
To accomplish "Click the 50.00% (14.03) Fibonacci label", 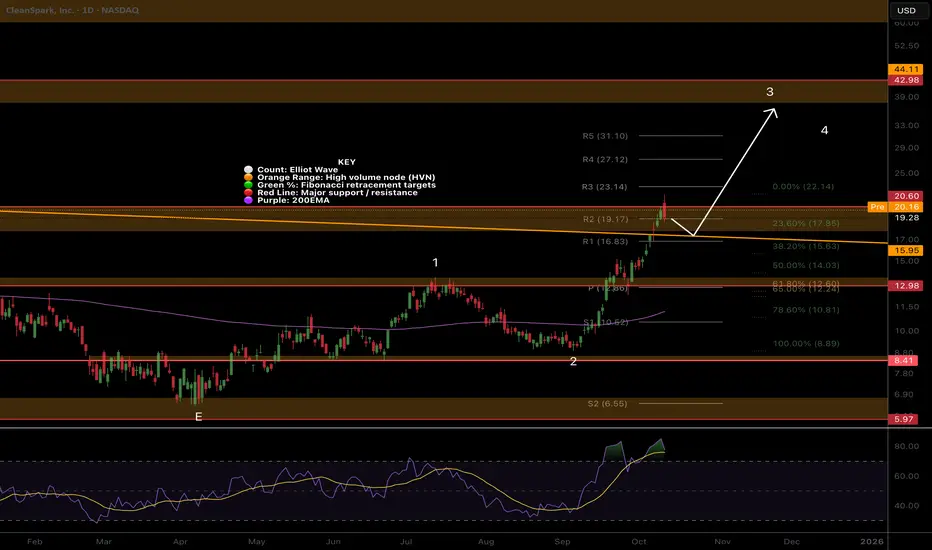I will 806,266.
